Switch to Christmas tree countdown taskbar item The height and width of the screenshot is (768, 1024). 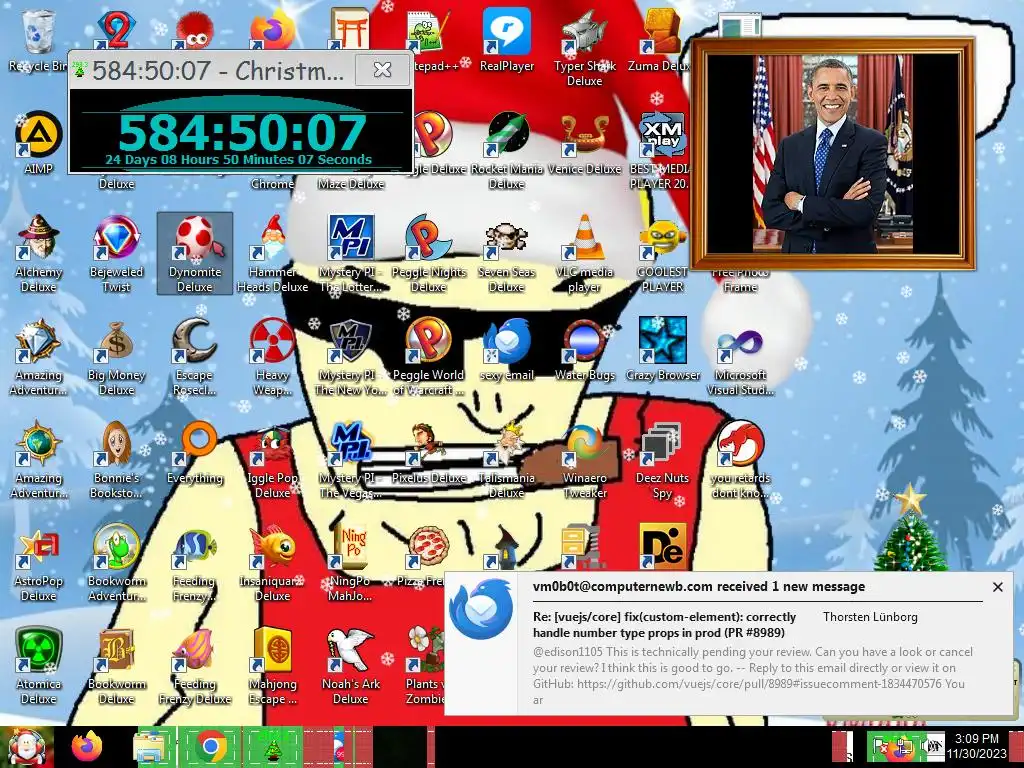point(273,747)
